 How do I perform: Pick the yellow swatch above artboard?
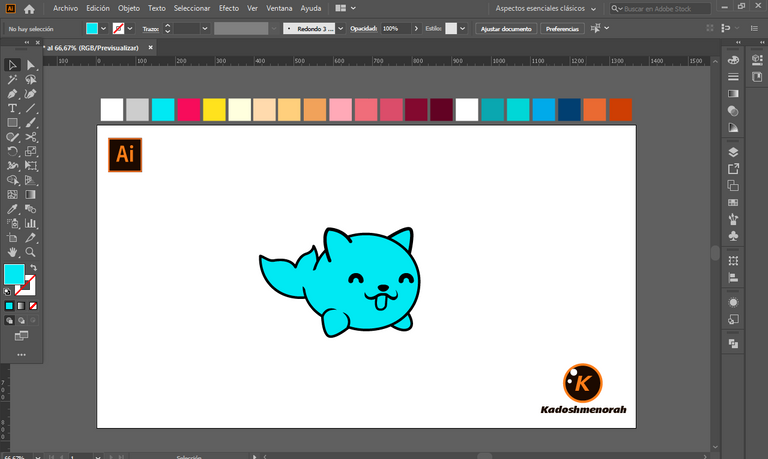pos(214,109)
